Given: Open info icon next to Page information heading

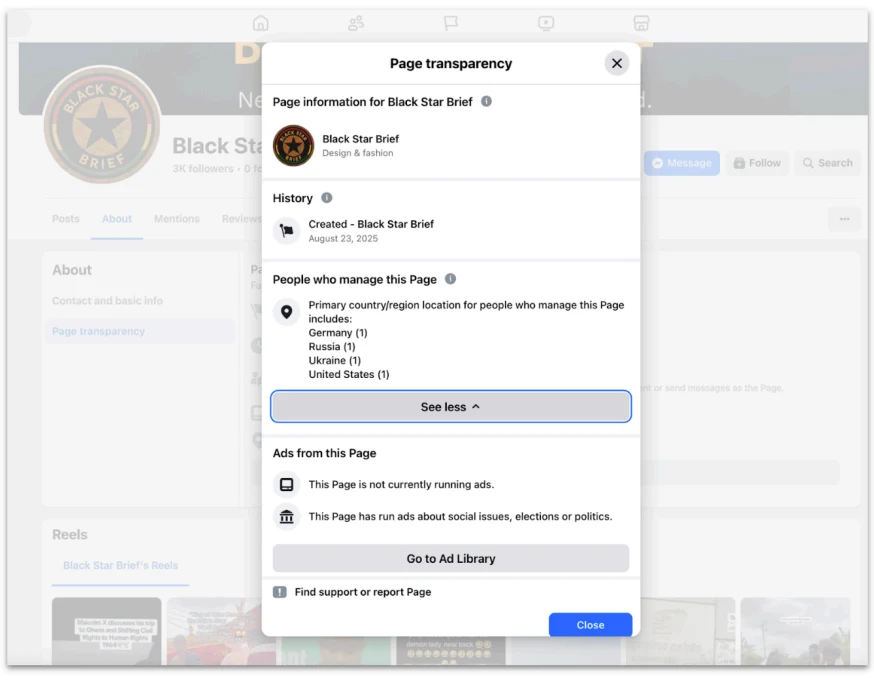Looking at the screenshot, I should pyautogui.click(x=486, y=101).
